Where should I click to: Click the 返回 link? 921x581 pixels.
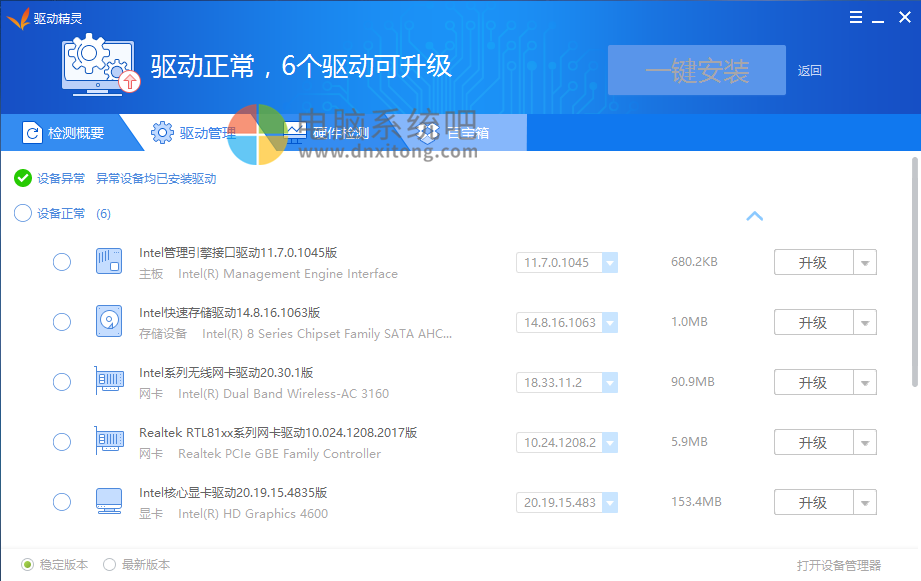(x=809, y=70)
